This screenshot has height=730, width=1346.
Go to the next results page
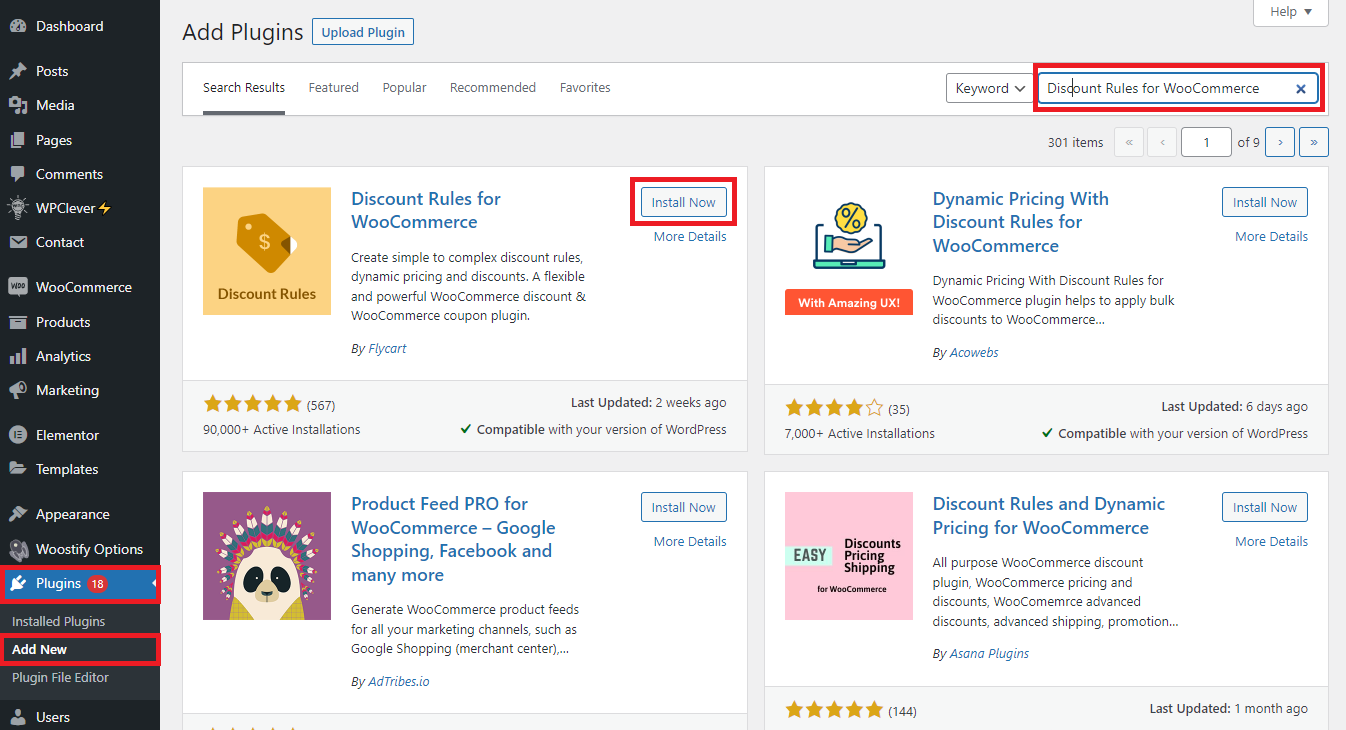tap(1280, 142)
